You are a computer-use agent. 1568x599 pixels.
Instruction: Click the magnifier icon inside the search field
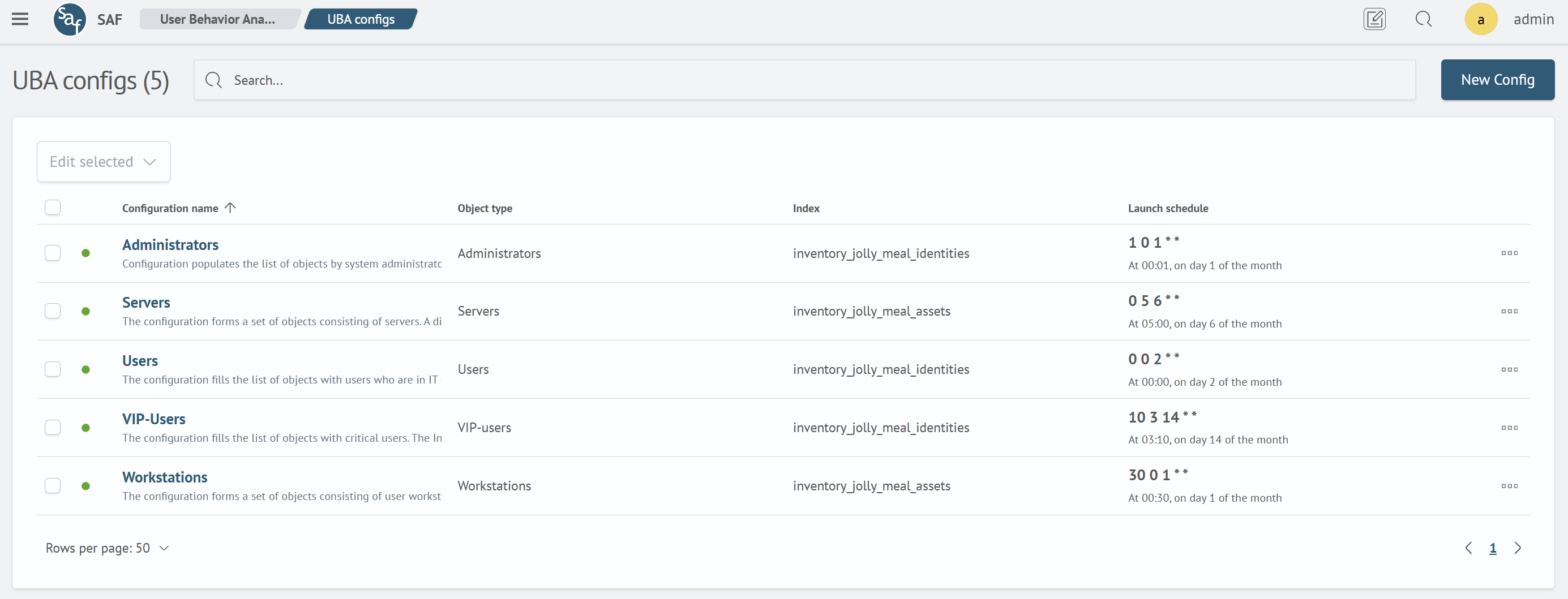pyautogui.click(x=213, y=80)
